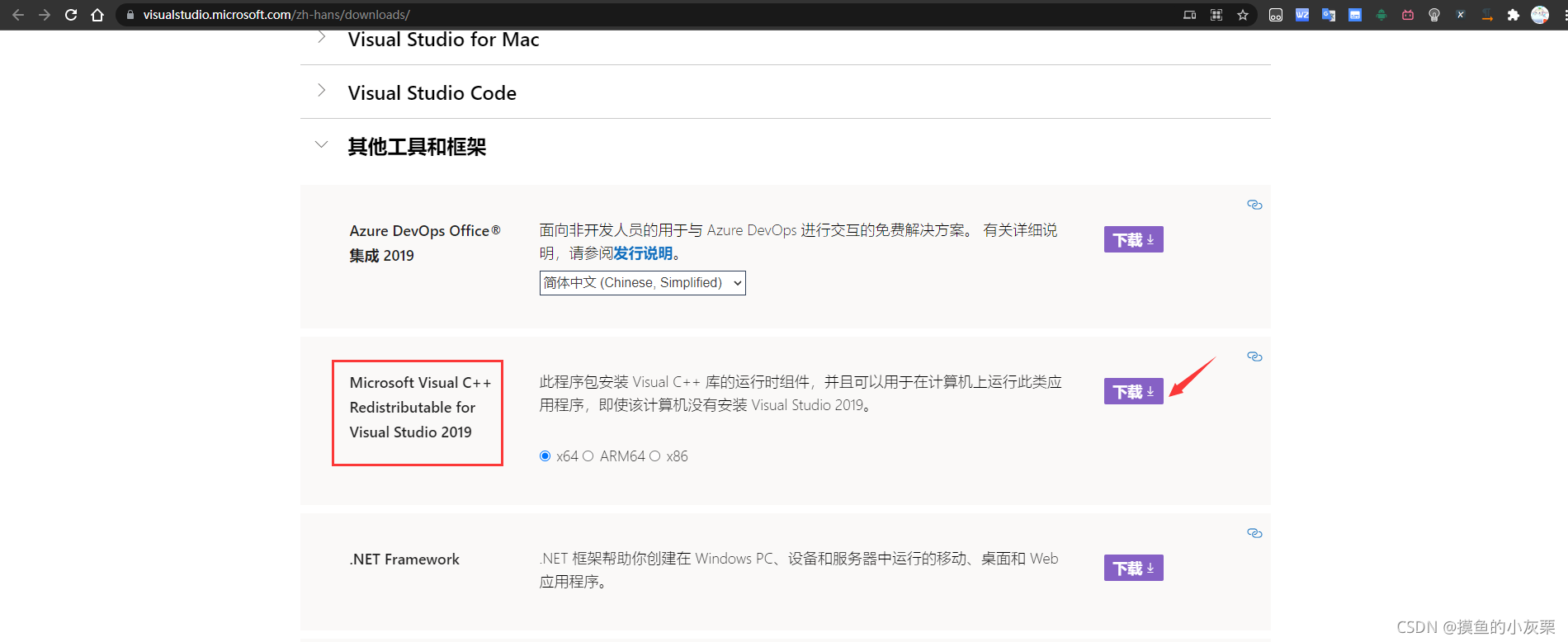Open the Google Translate extension

tap(1328, 15)
